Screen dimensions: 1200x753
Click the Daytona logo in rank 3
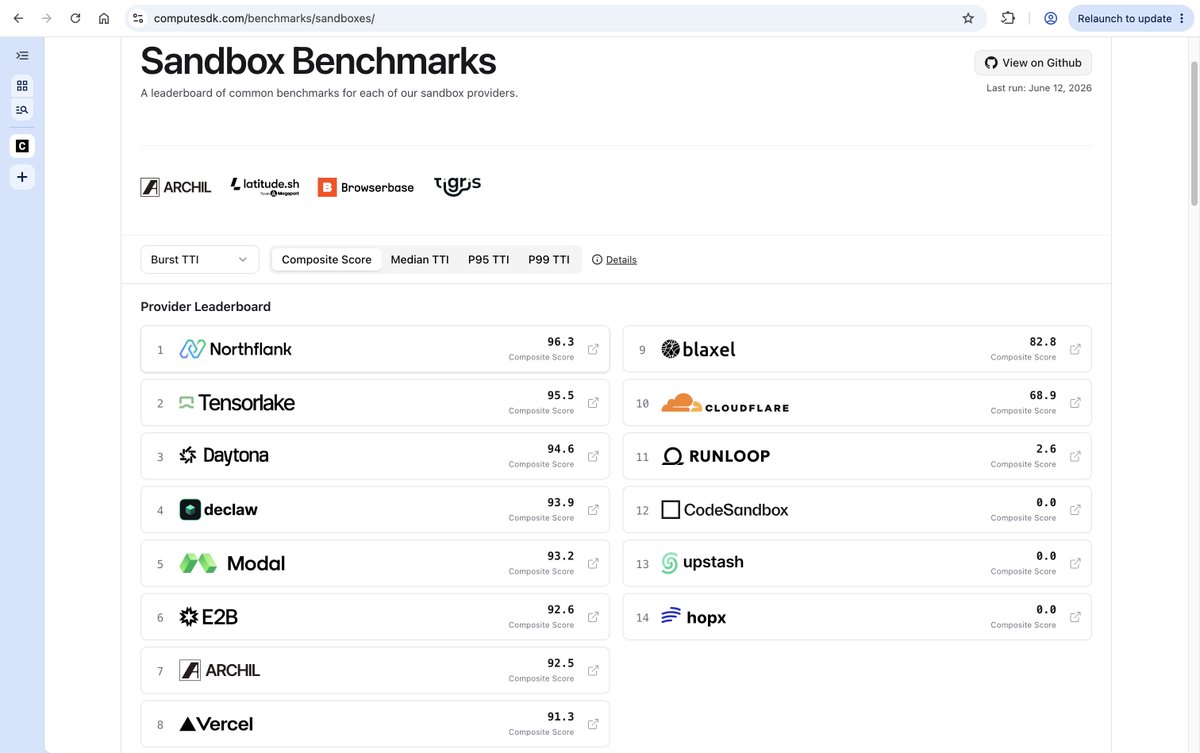tap(224, 456)
